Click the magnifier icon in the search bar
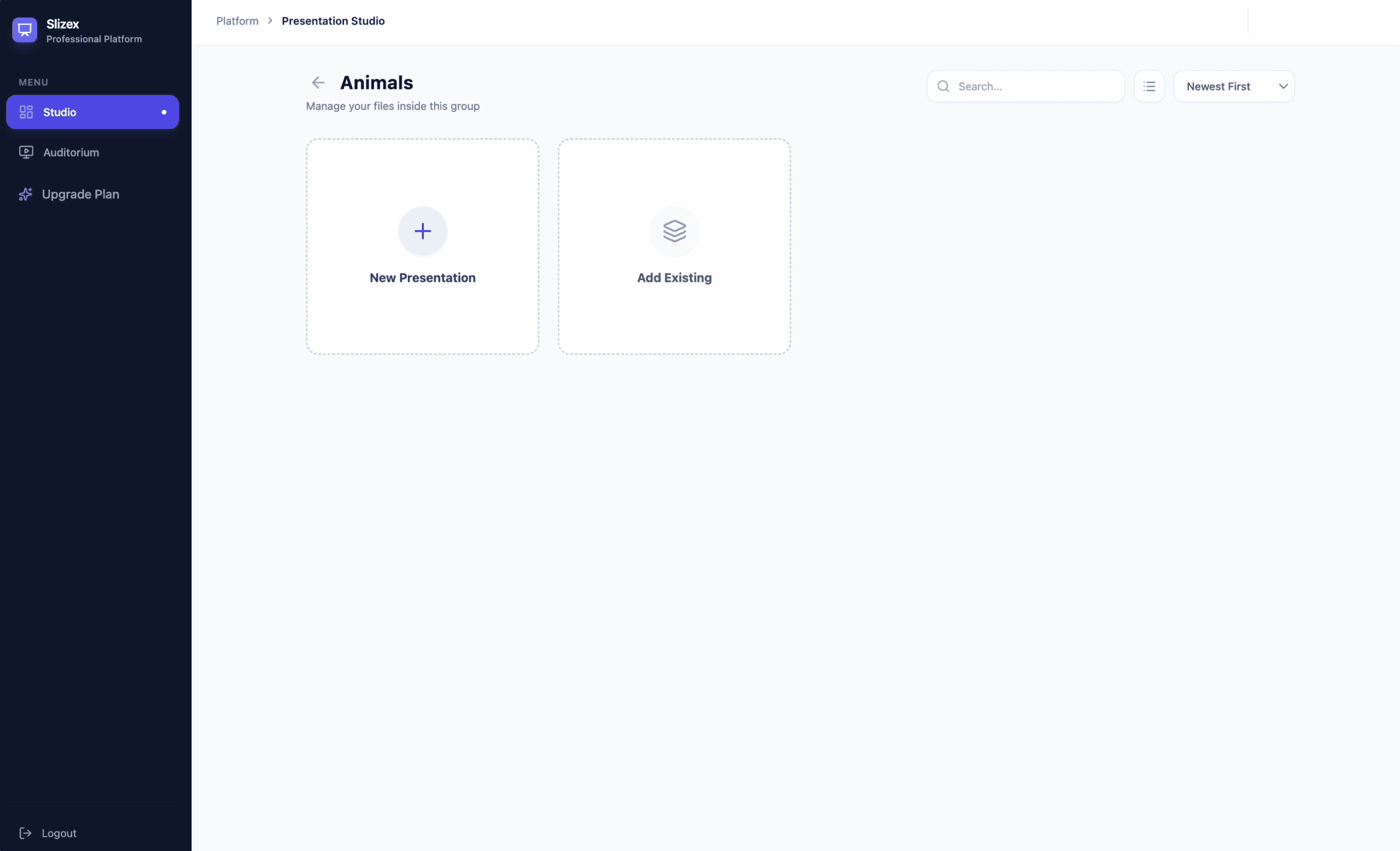The height and width of the screenshot is (851, 1400). coord(943,86)
